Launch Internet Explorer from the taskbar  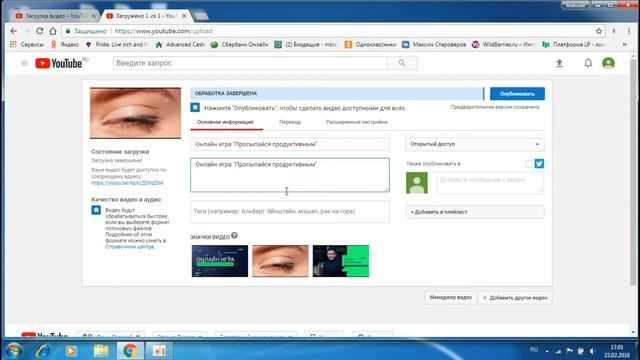pyautogui.click(x=42, y=351)
